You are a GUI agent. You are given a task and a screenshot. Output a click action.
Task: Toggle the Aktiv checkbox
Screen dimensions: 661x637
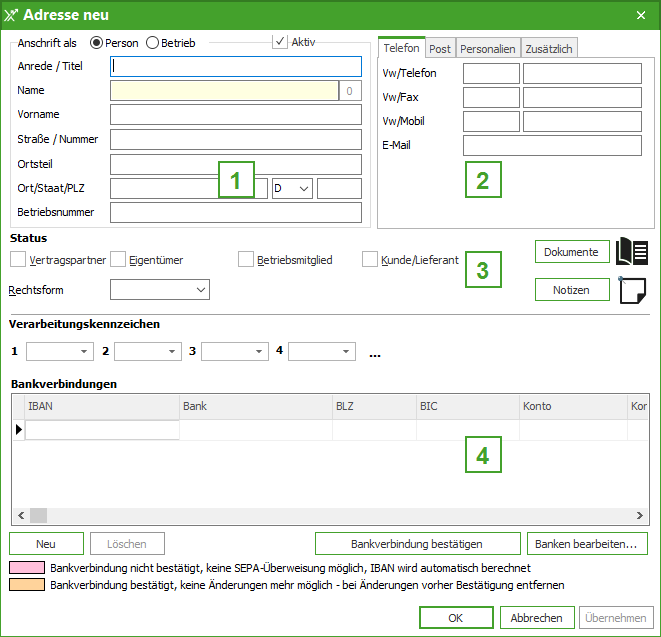pyautogui.click(x=280, y=42)
